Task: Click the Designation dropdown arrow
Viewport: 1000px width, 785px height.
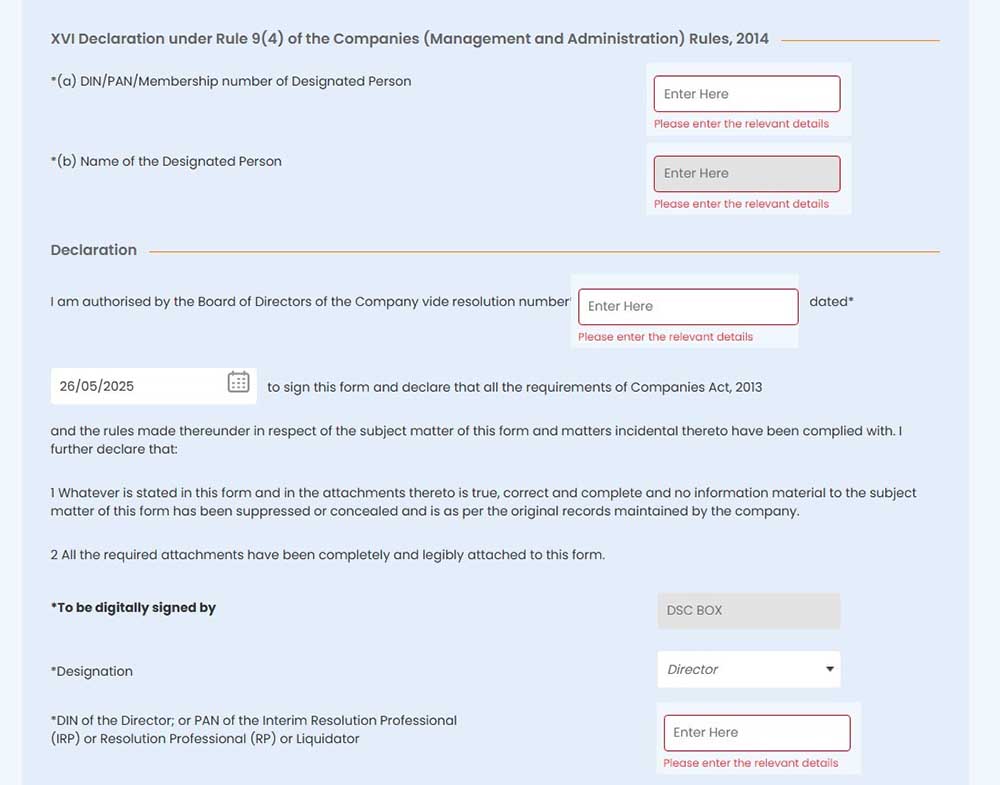Action: point(829,669)
